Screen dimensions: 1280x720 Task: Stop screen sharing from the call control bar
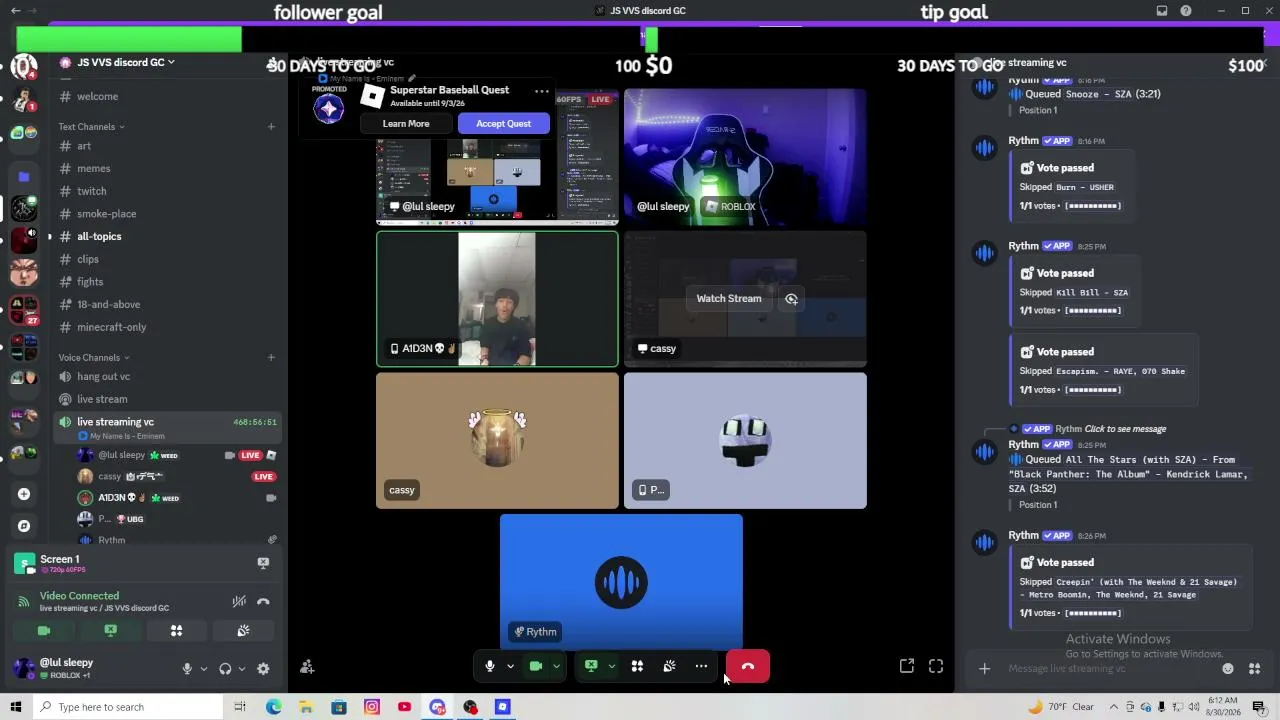591,666
